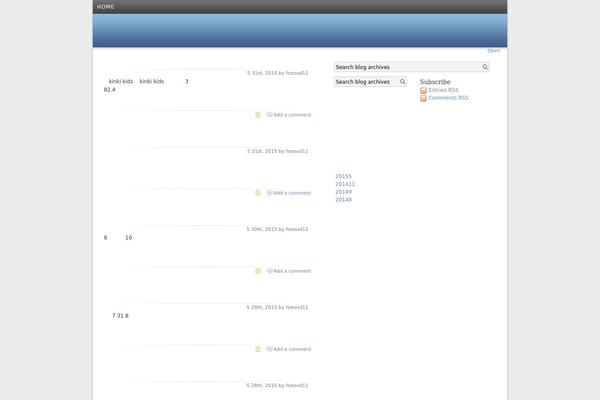This screenshot has width=600, height=400.
Task: Click the '7.31 8' text in the post body
Action: click(120, 316)
